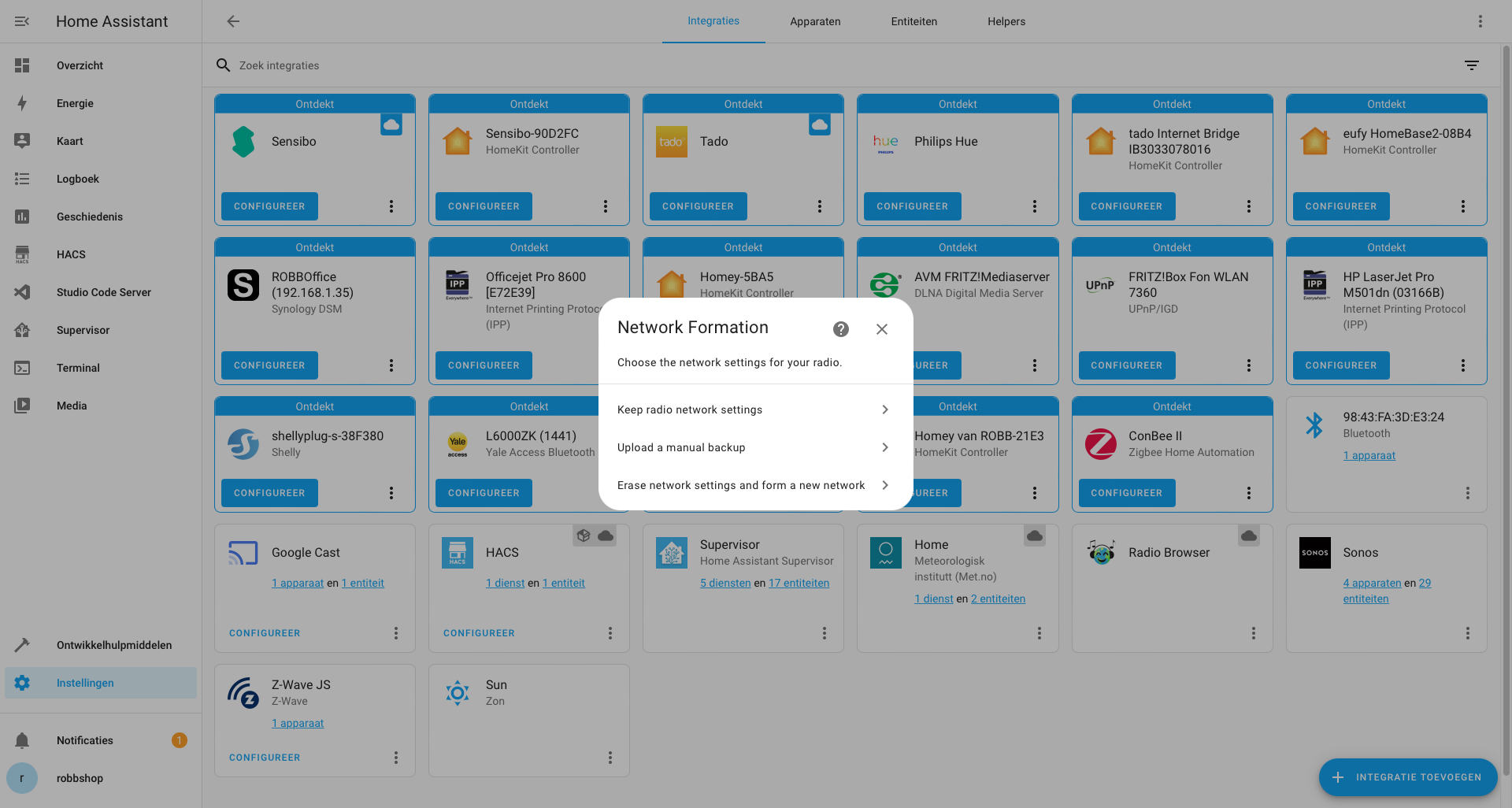Screen dimensions: 1512x808
Task: Click the Radio Browser cloud badge icon
Action: (1249, 536)
